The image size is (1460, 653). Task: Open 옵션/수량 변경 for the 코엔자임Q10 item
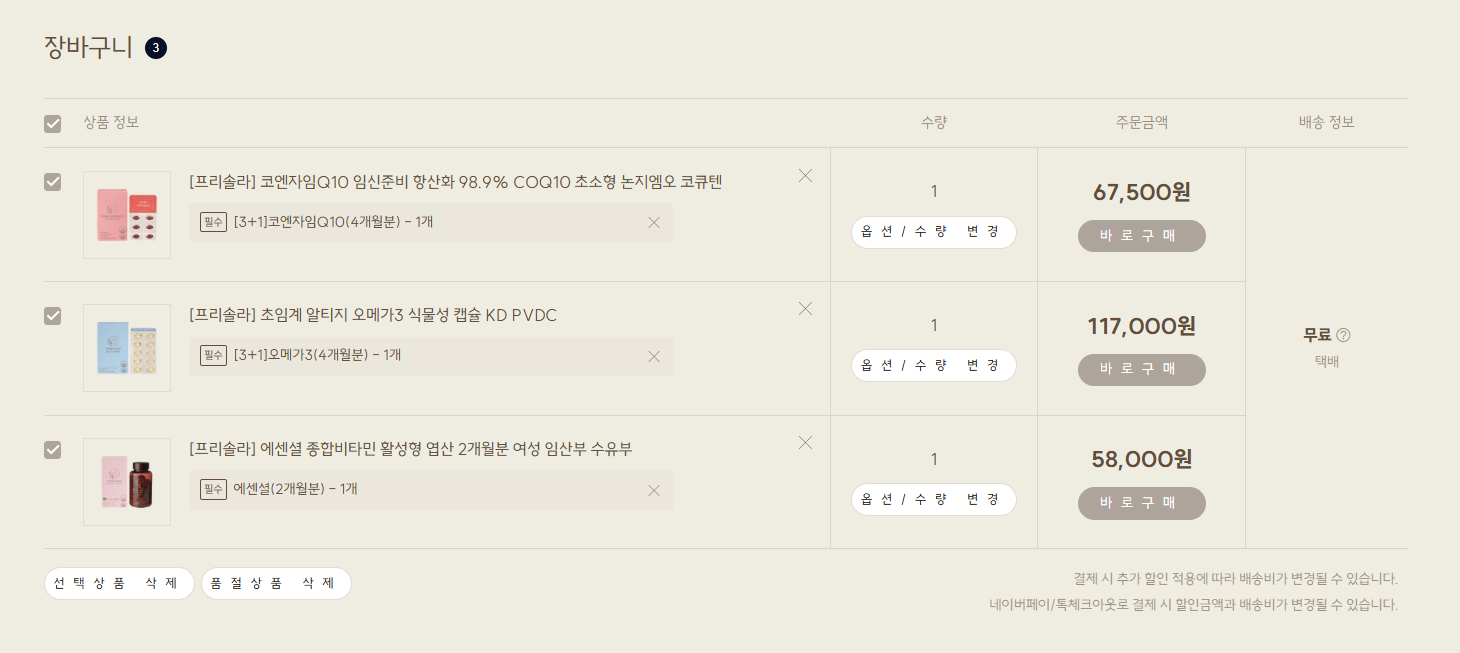934,232
